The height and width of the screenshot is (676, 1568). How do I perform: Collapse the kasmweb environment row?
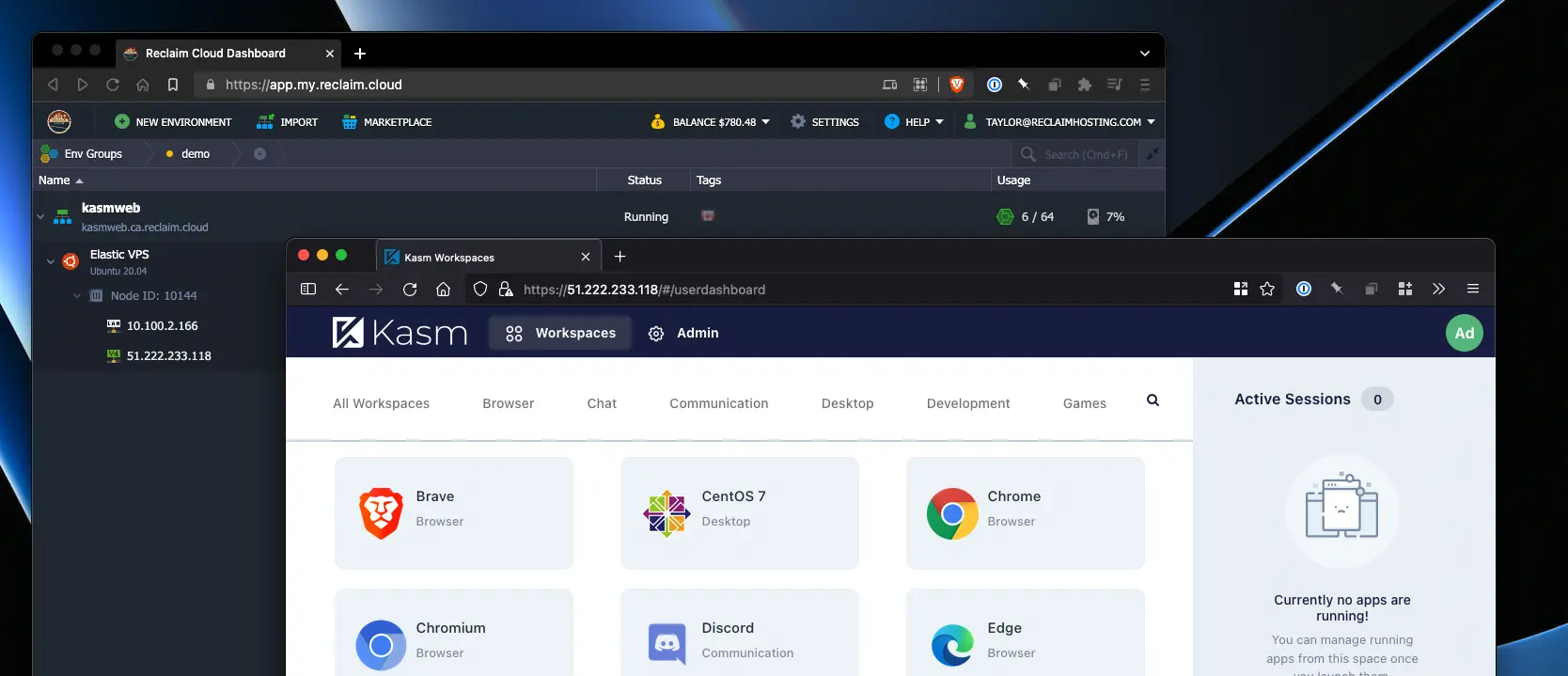pyautogui.click(x=40, y=216)
